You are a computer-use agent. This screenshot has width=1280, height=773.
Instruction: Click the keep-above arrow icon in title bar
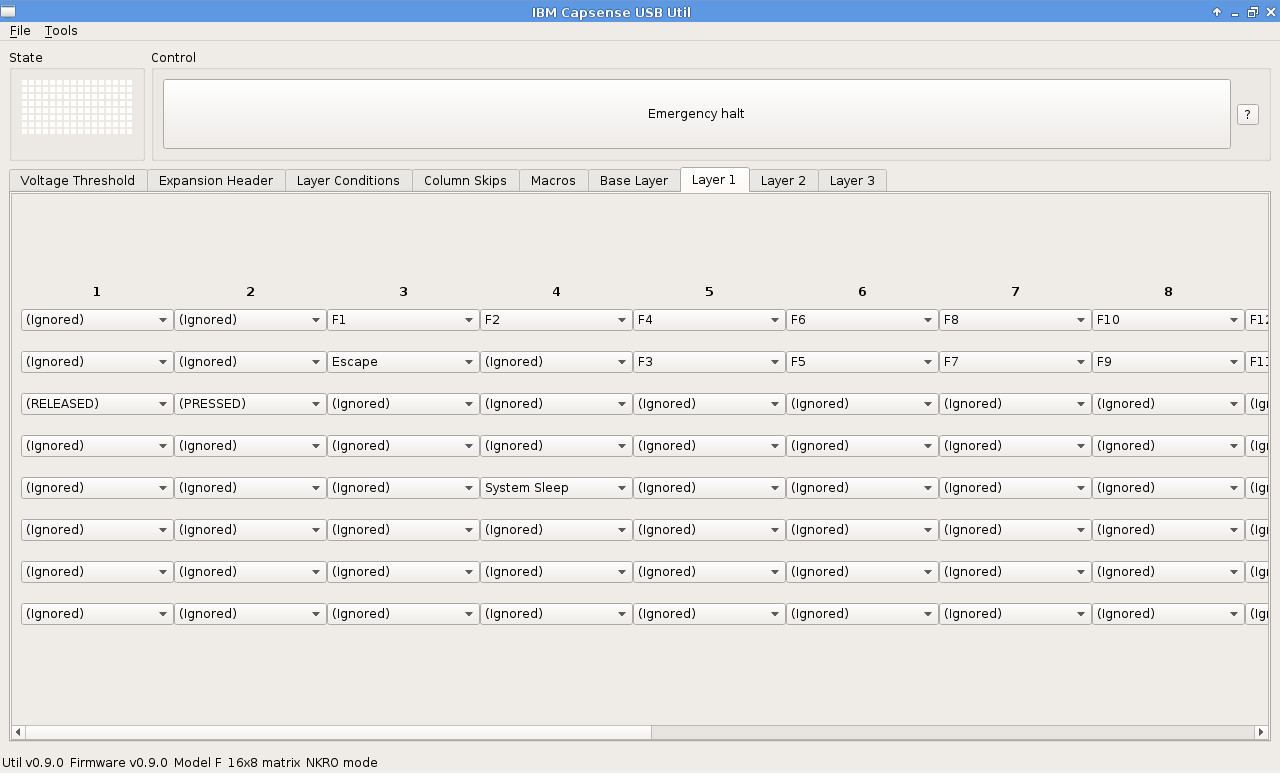1217,12
